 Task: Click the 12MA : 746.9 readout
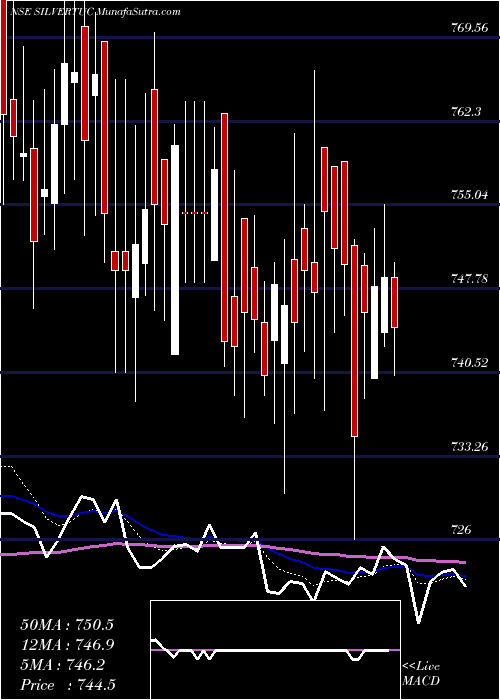click(67, 645)
